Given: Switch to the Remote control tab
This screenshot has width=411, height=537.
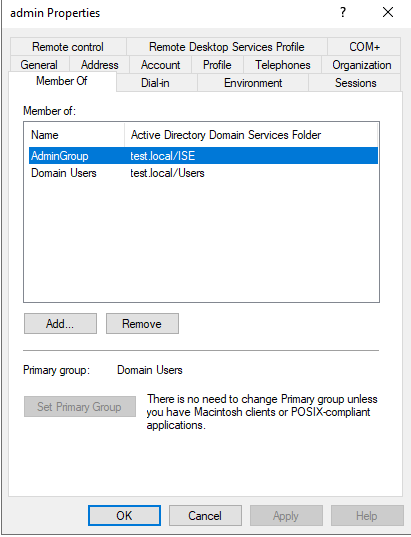Looking at the screenshot, I should (x=68, y=47).
